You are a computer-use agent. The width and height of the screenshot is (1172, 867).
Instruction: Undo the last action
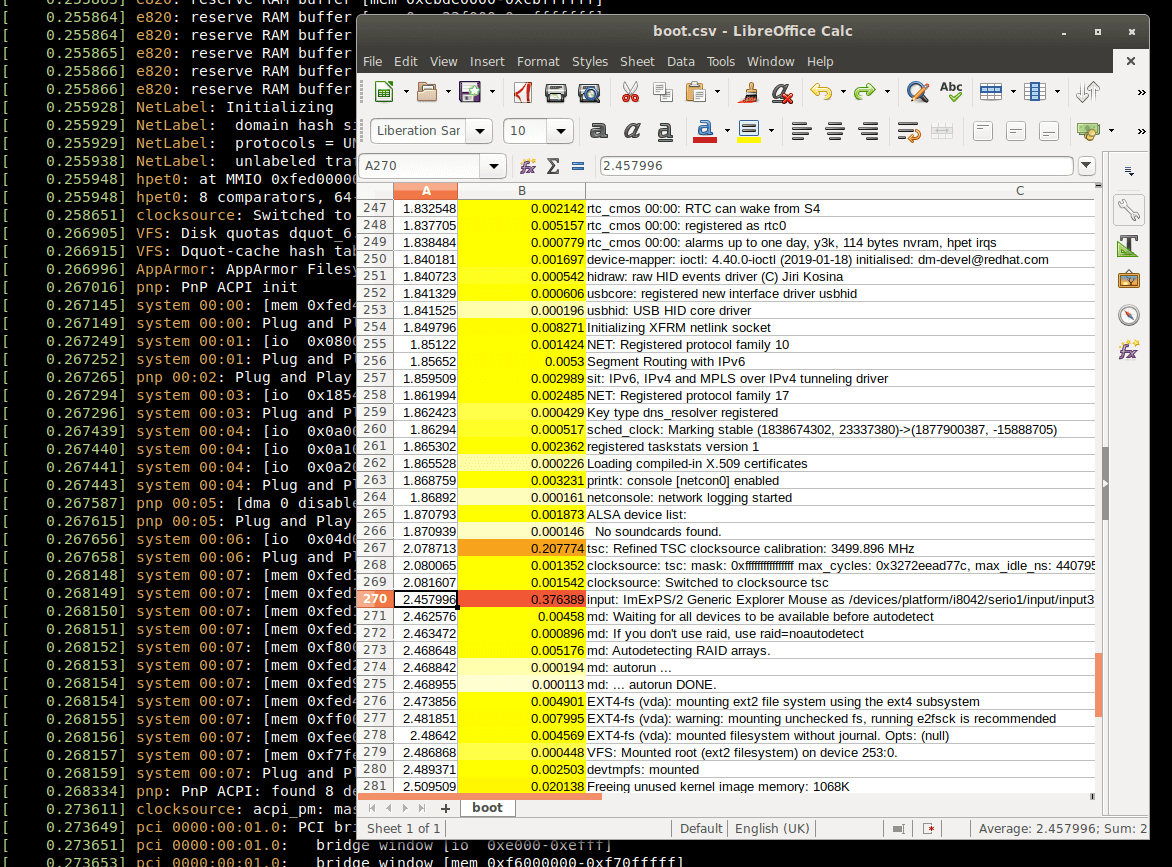point(821,92)
